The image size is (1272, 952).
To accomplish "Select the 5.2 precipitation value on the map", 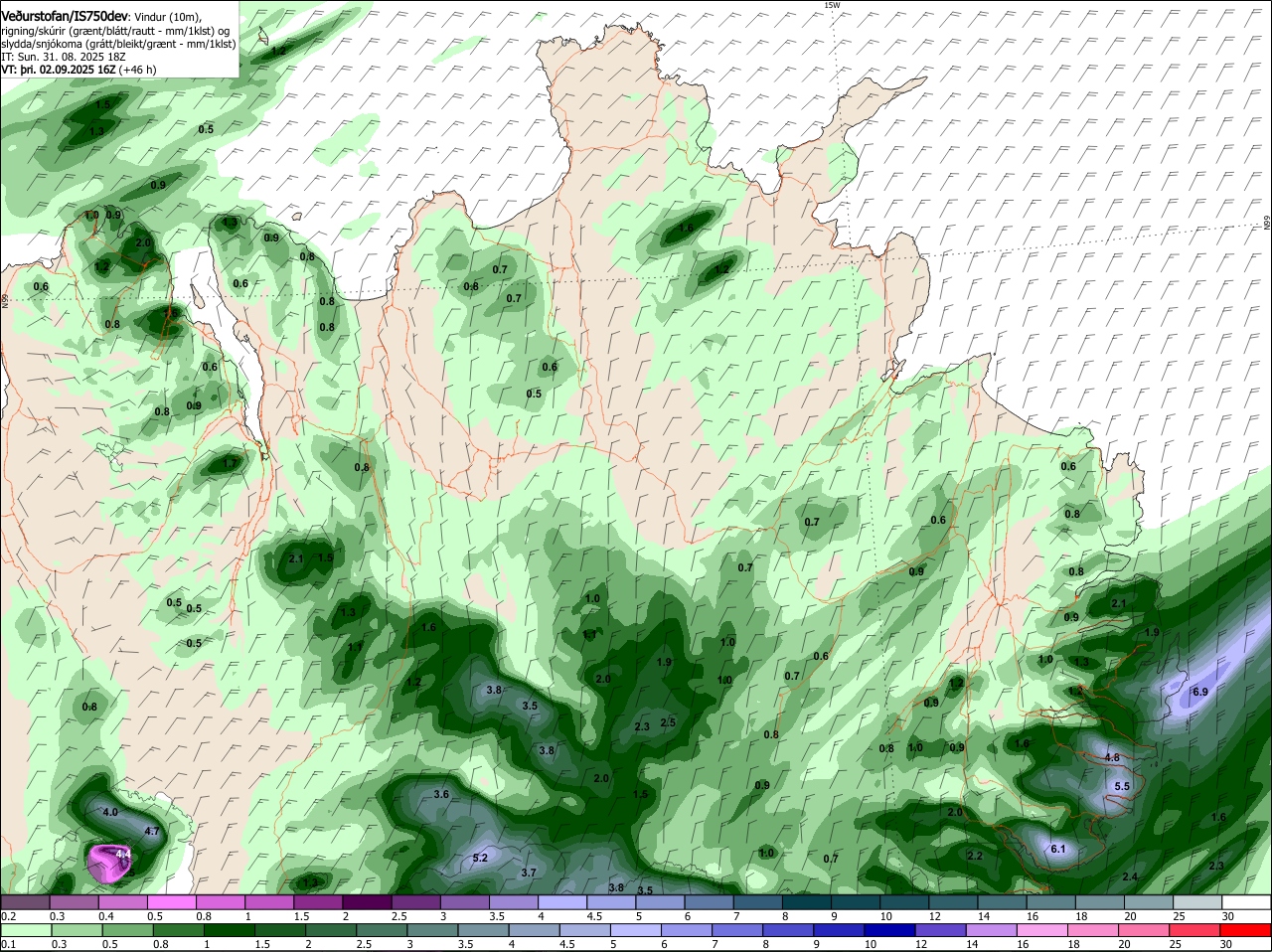I will pyautogui.click(x=481, y=858).
